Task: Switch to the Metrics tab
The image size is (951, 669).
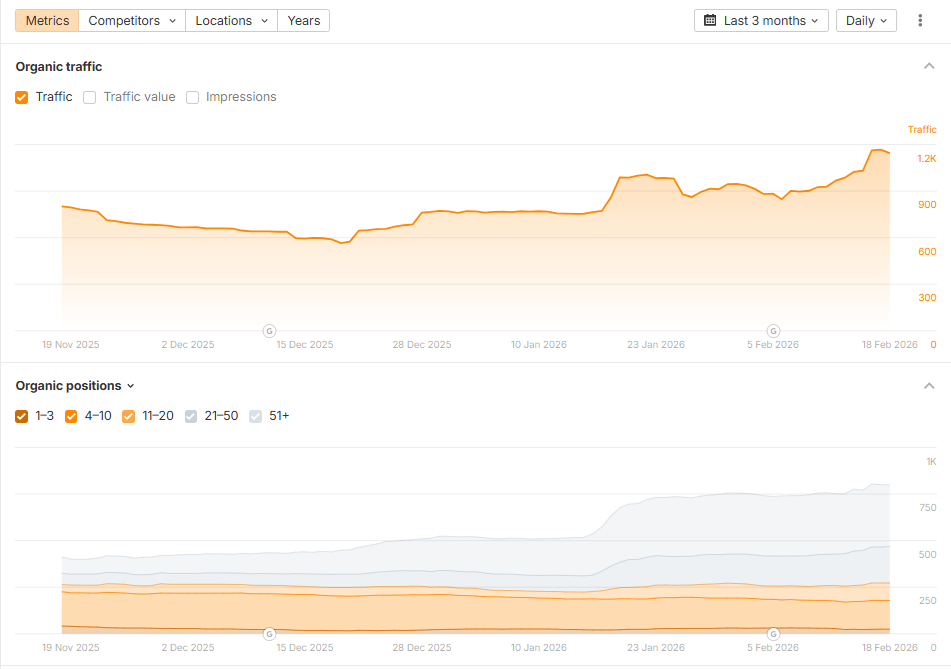Action: 47,21
